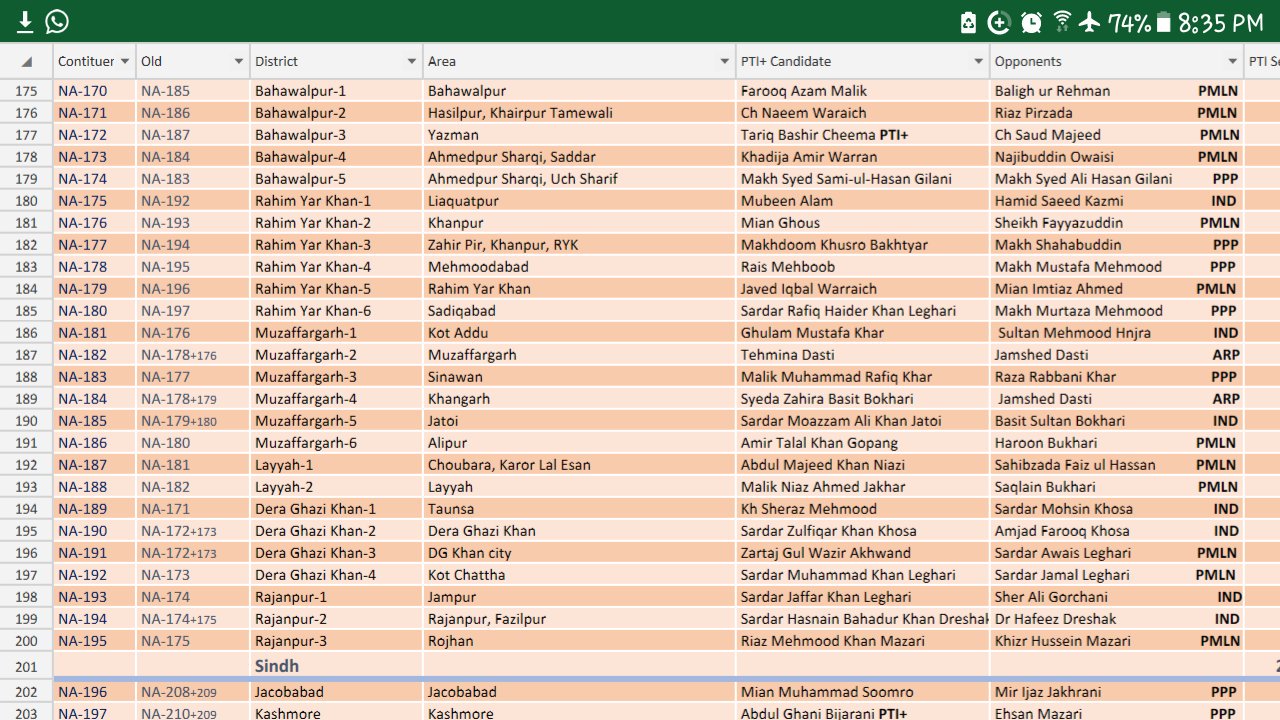Click the select-all corner triangle

(x=27, y=62)
